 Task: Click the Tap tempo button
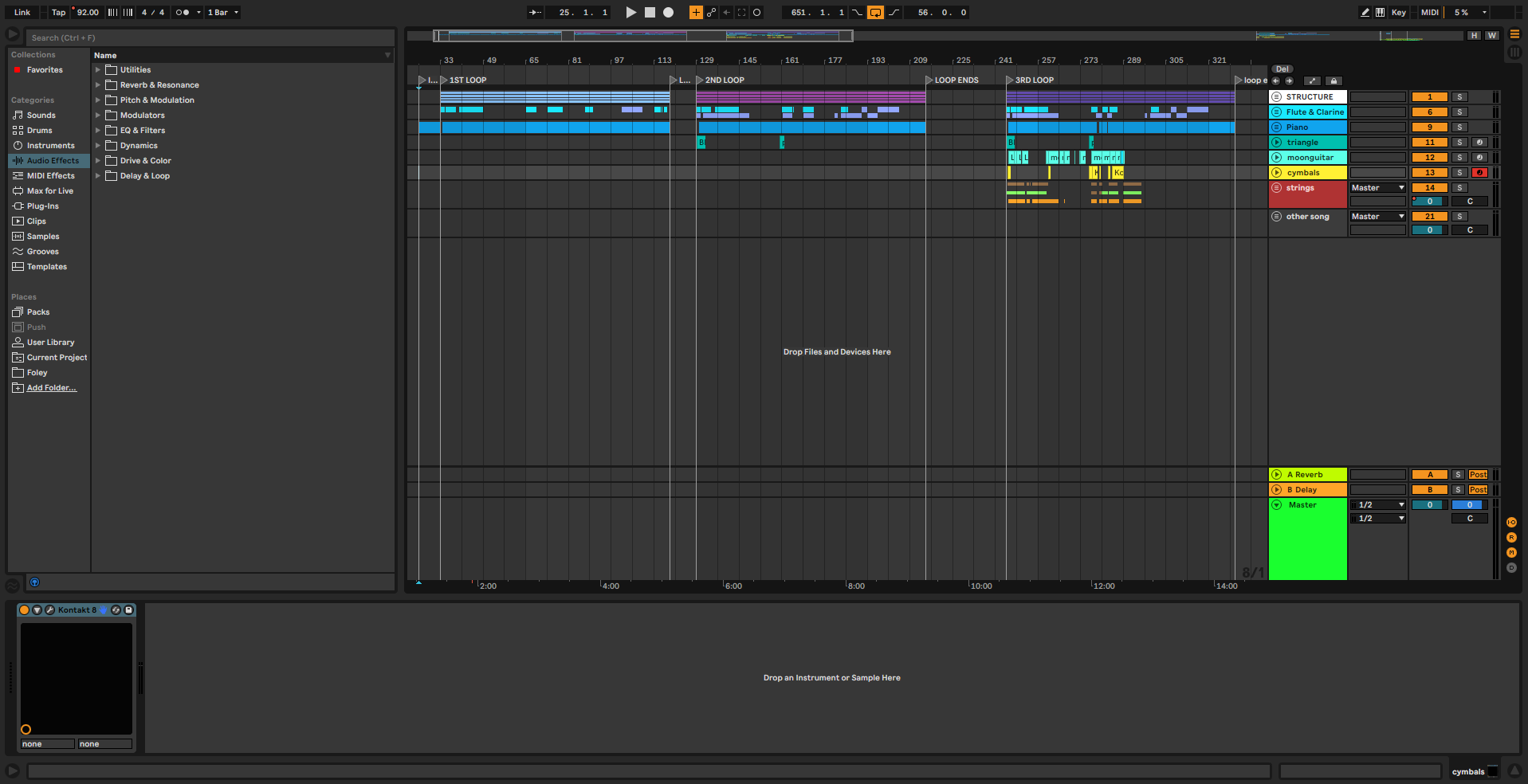59,13
